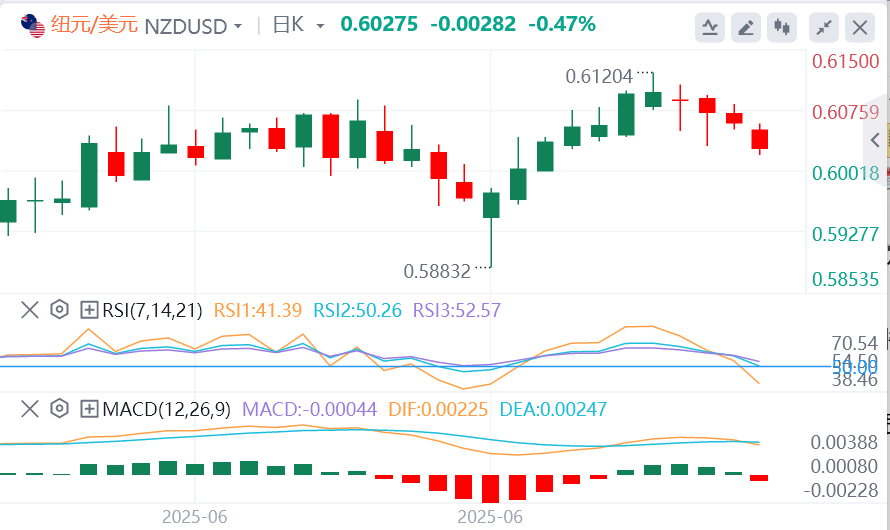890x530 pixels.
Task: Click the MACD 0.00388 axis label
Action: (x=845, y=442)
